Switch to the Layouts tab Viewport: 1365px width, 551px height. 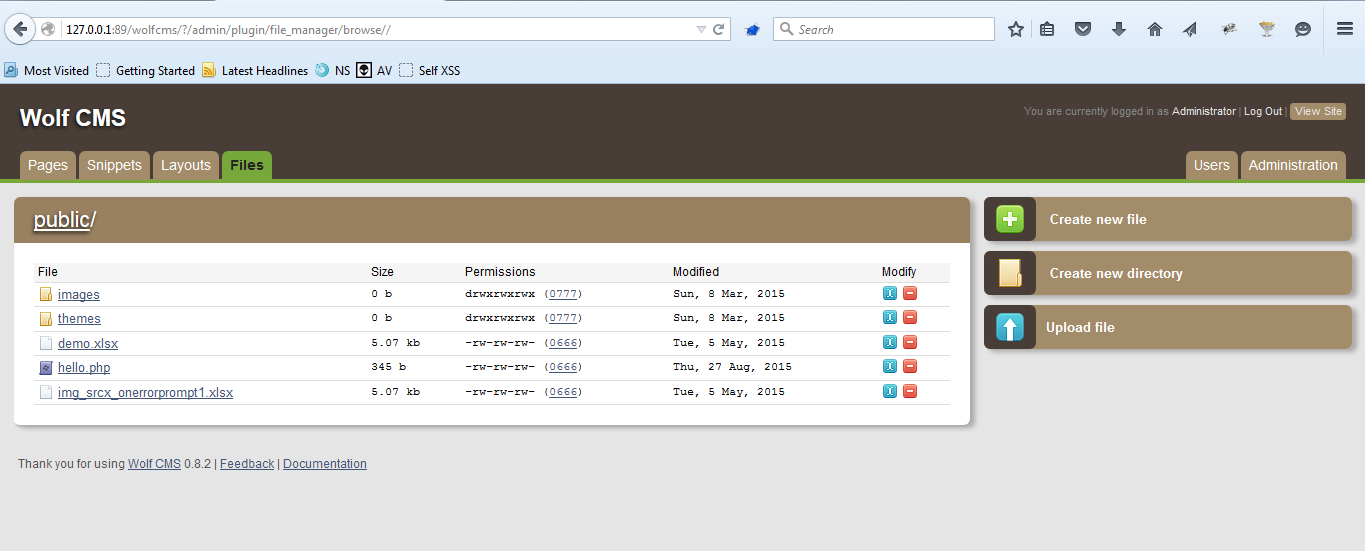click(x=186, y=165)
